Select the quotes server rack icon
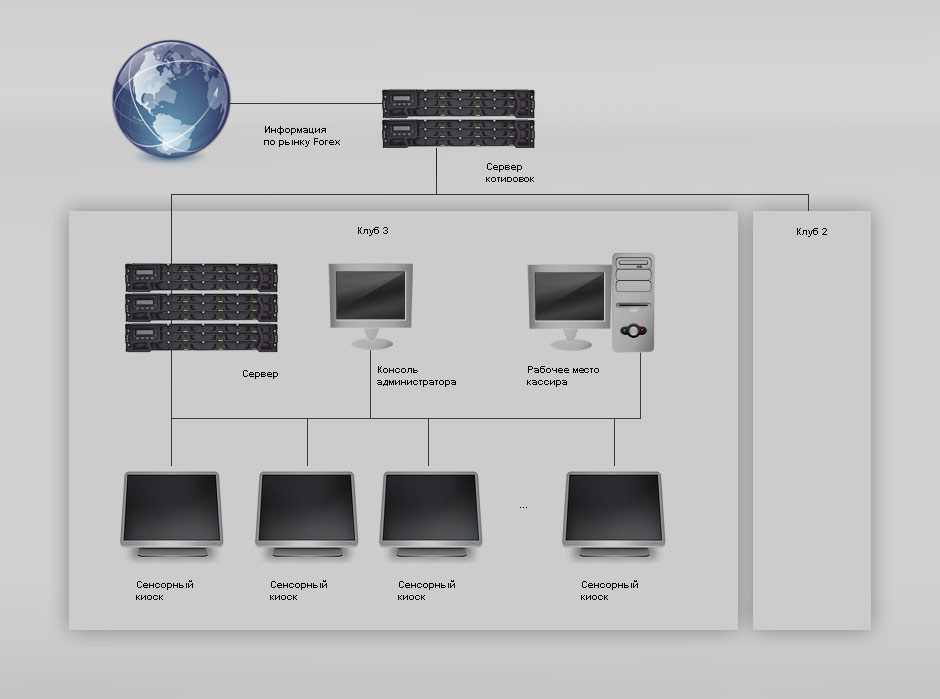Image resolution: width=940 pixels, height=699 pixels. (458, 118)
